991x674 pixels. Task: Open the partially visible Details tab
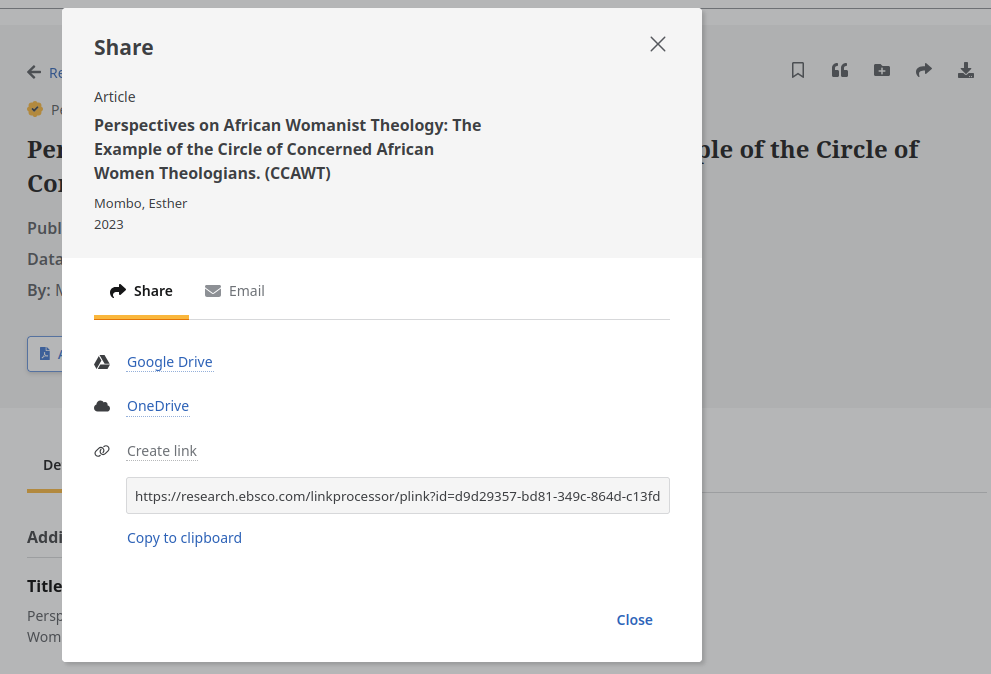[52, 464]
